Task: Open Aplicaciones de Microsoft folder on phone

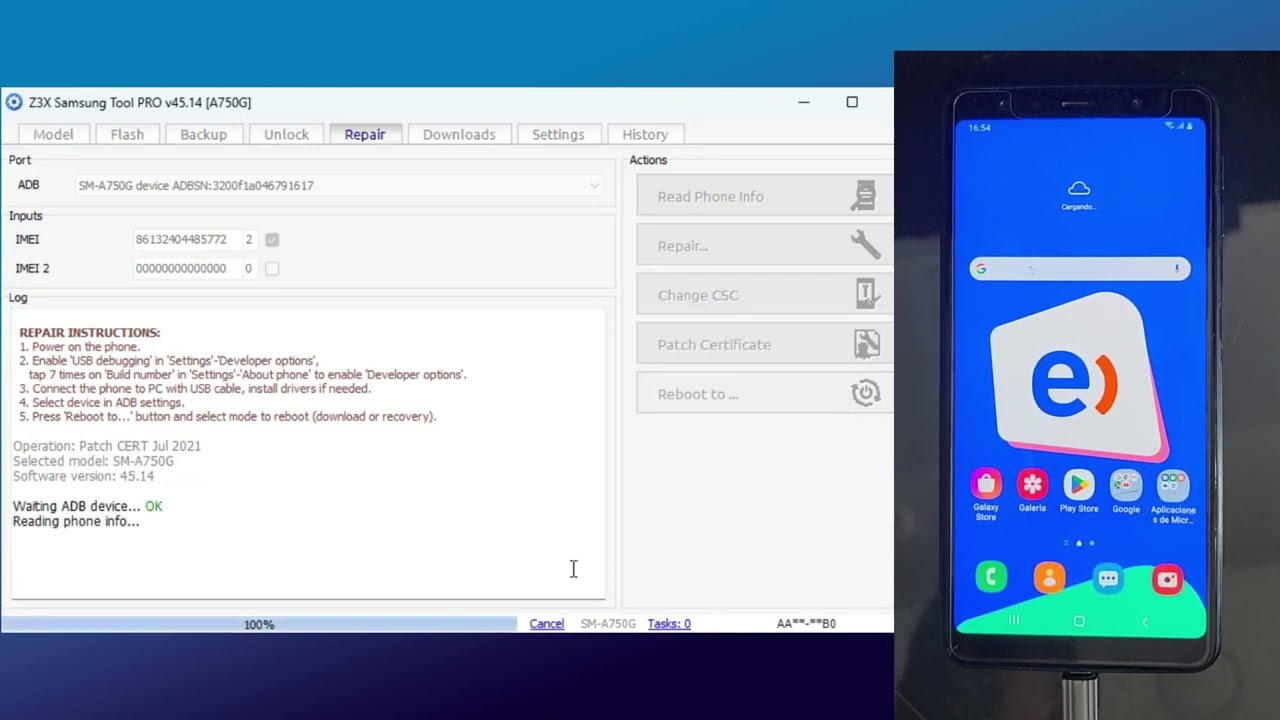Action: (1172, 485)
